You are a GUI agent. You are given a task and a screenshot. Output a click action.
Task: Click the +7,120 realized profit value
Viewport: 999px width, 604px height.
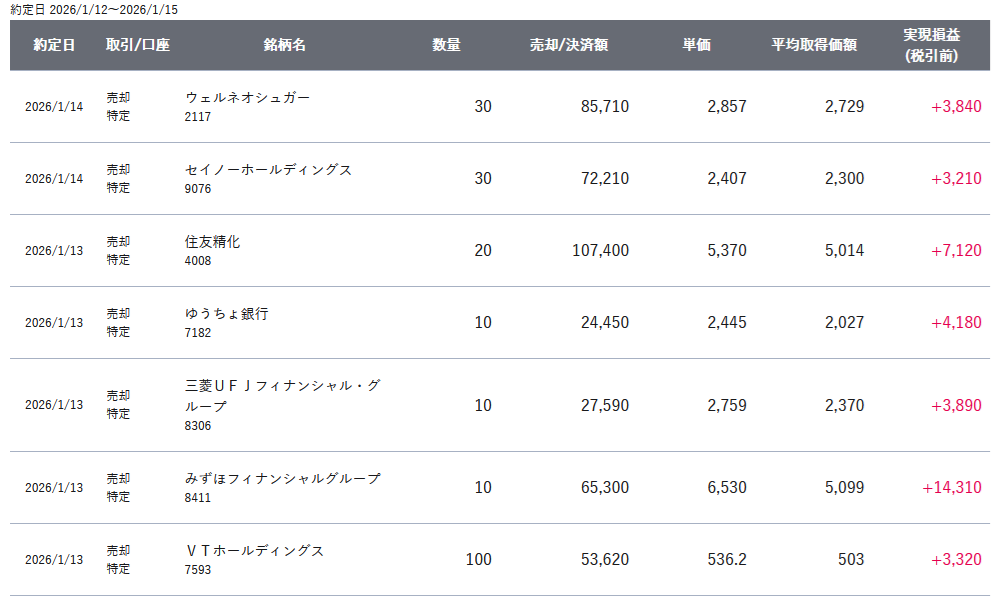[x=956, y=250]
